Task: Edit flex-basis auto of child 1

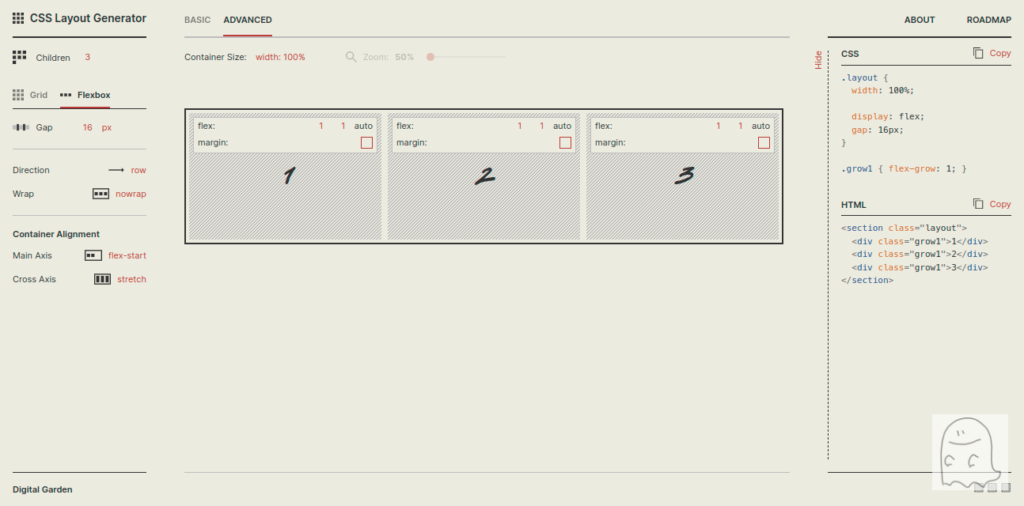Action: (364, 125)
